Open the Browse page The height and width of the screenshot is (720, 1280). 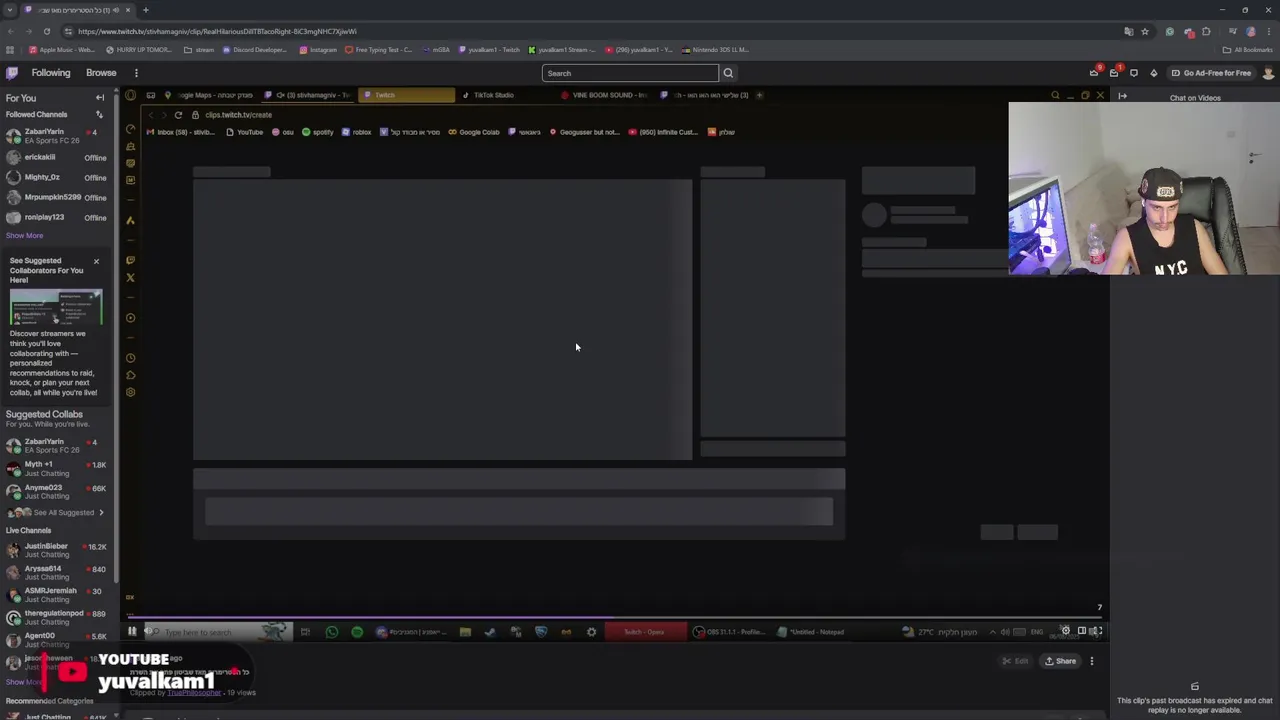click(x=101, y=73)
